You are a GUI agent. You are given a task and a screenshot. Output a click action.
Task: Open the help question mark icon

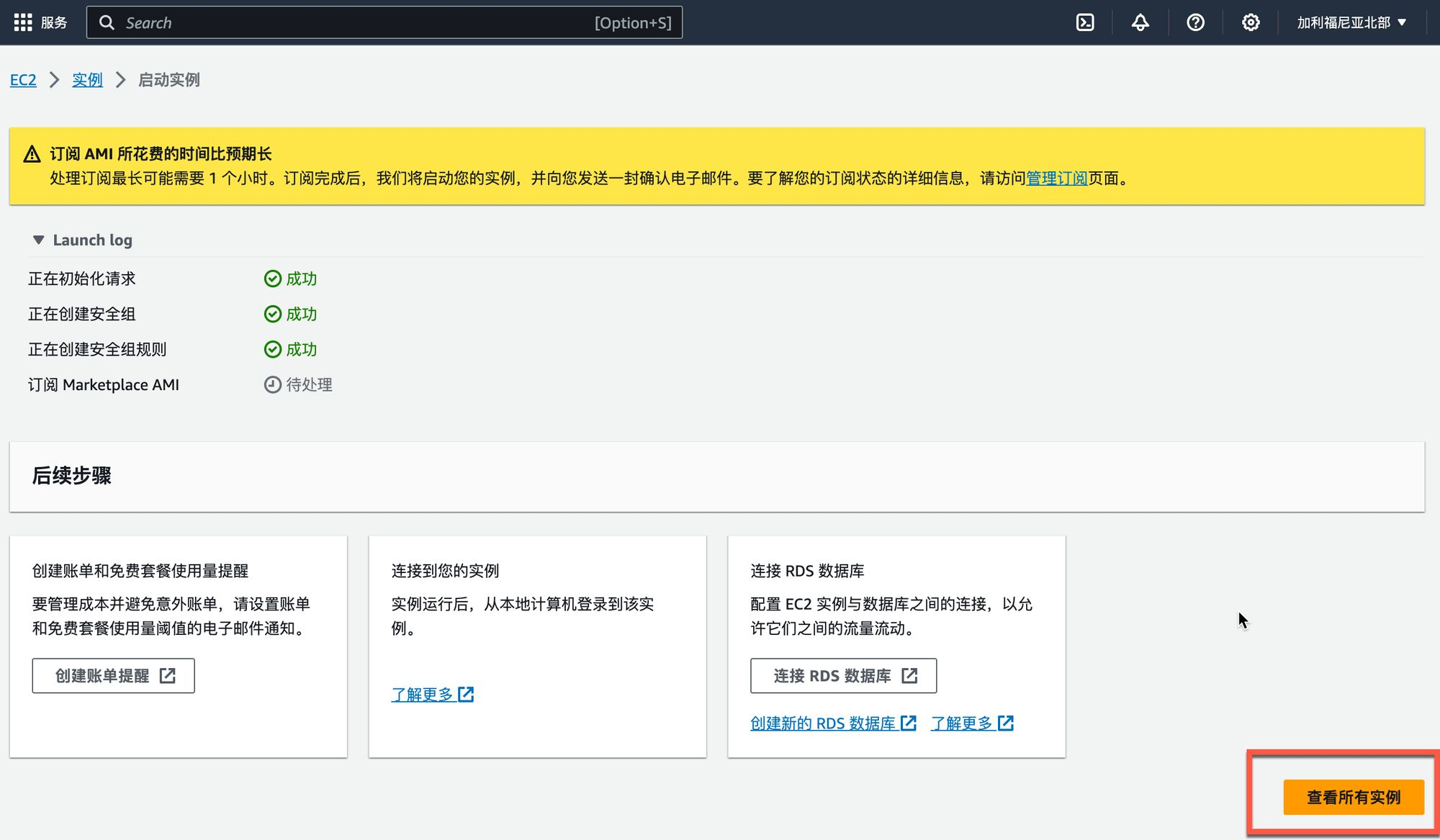click(1195, 22)
